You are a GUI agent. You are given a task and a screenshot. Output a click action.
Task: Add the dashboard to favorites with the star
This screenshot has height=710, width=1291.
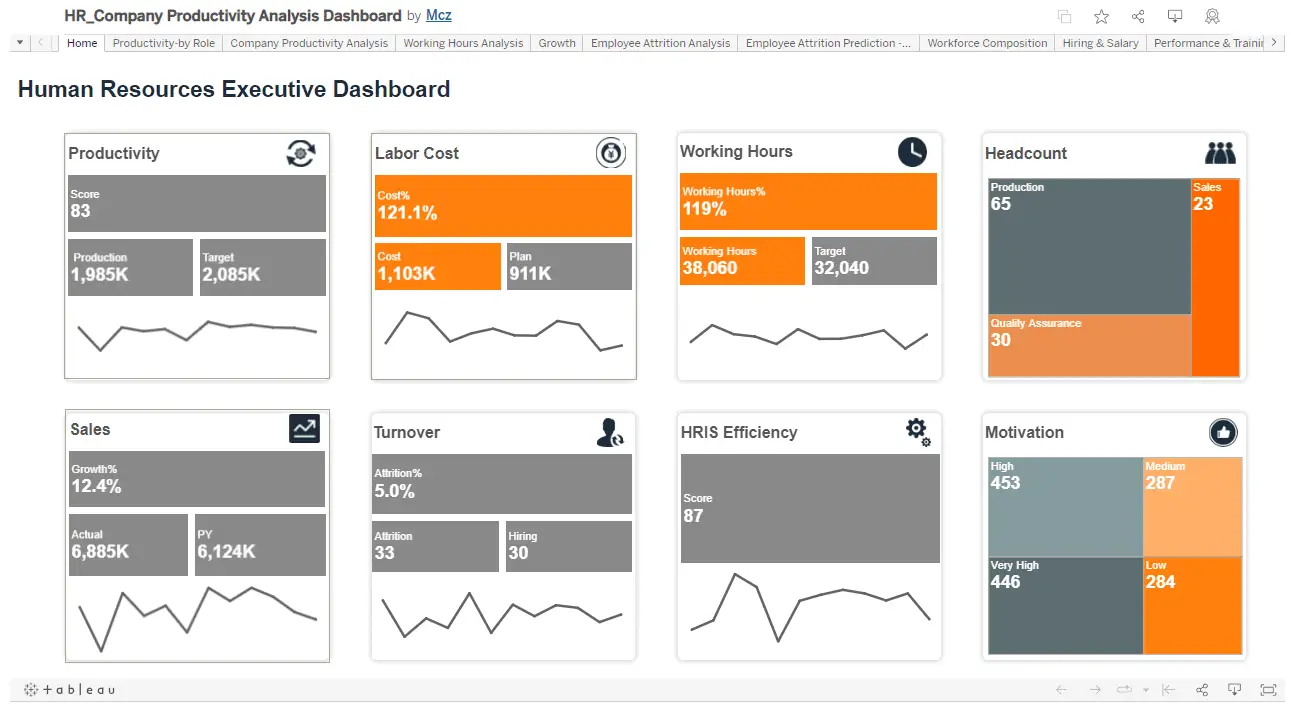click(x=1101, y=16)
